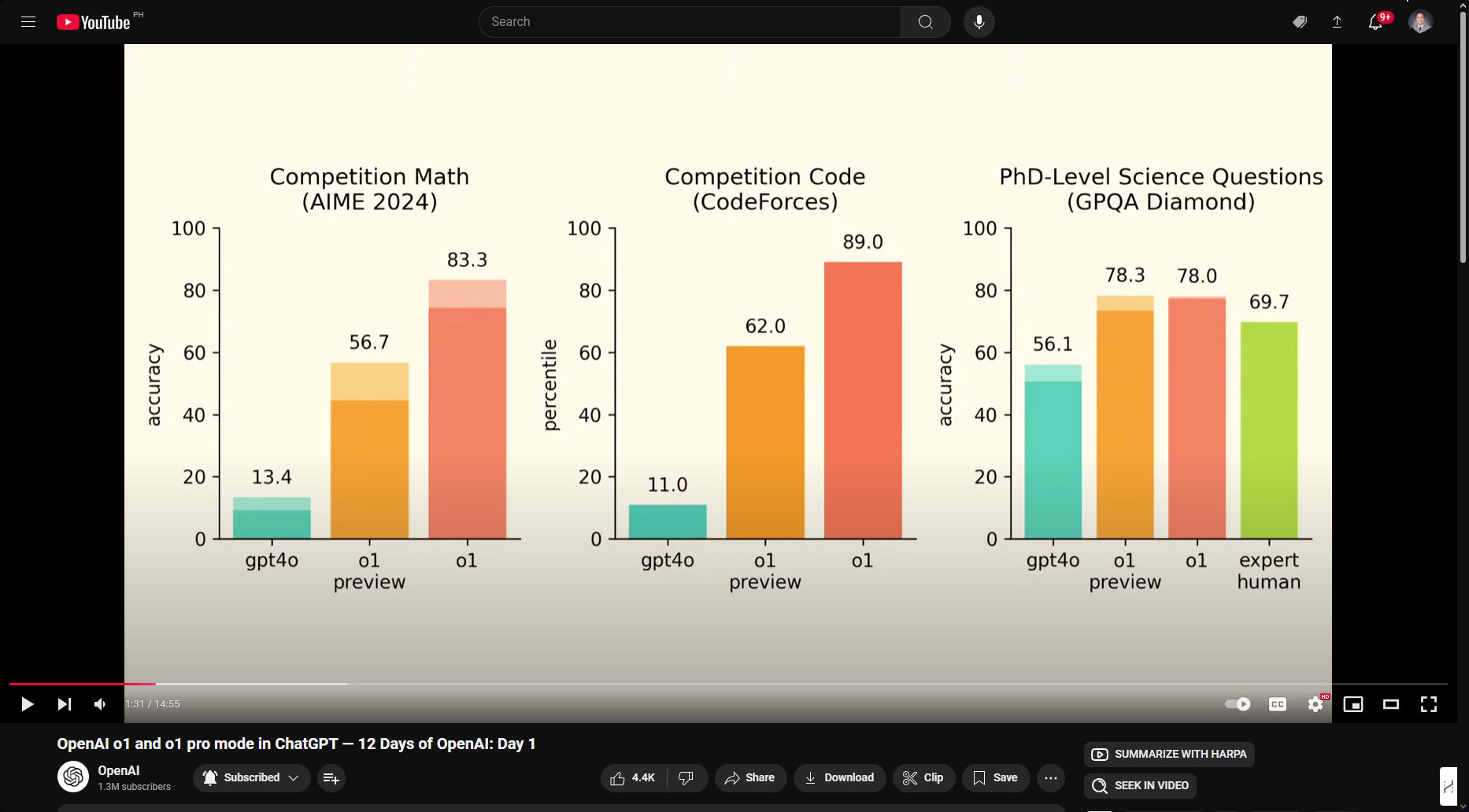Open the notifications bell

click(1375, 22)
